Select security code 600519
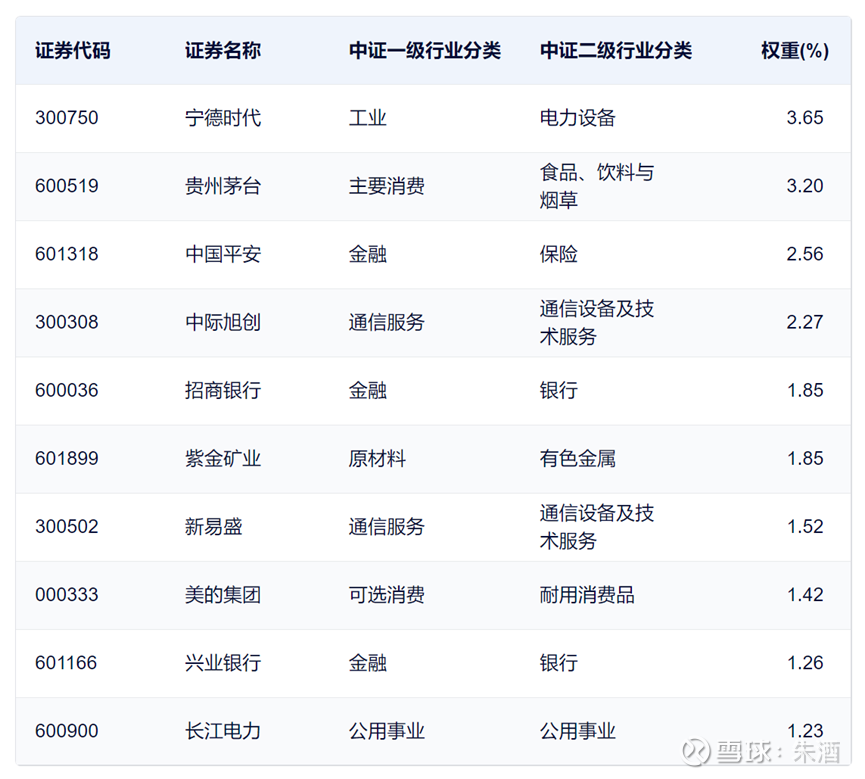 [x=67, y=186]
